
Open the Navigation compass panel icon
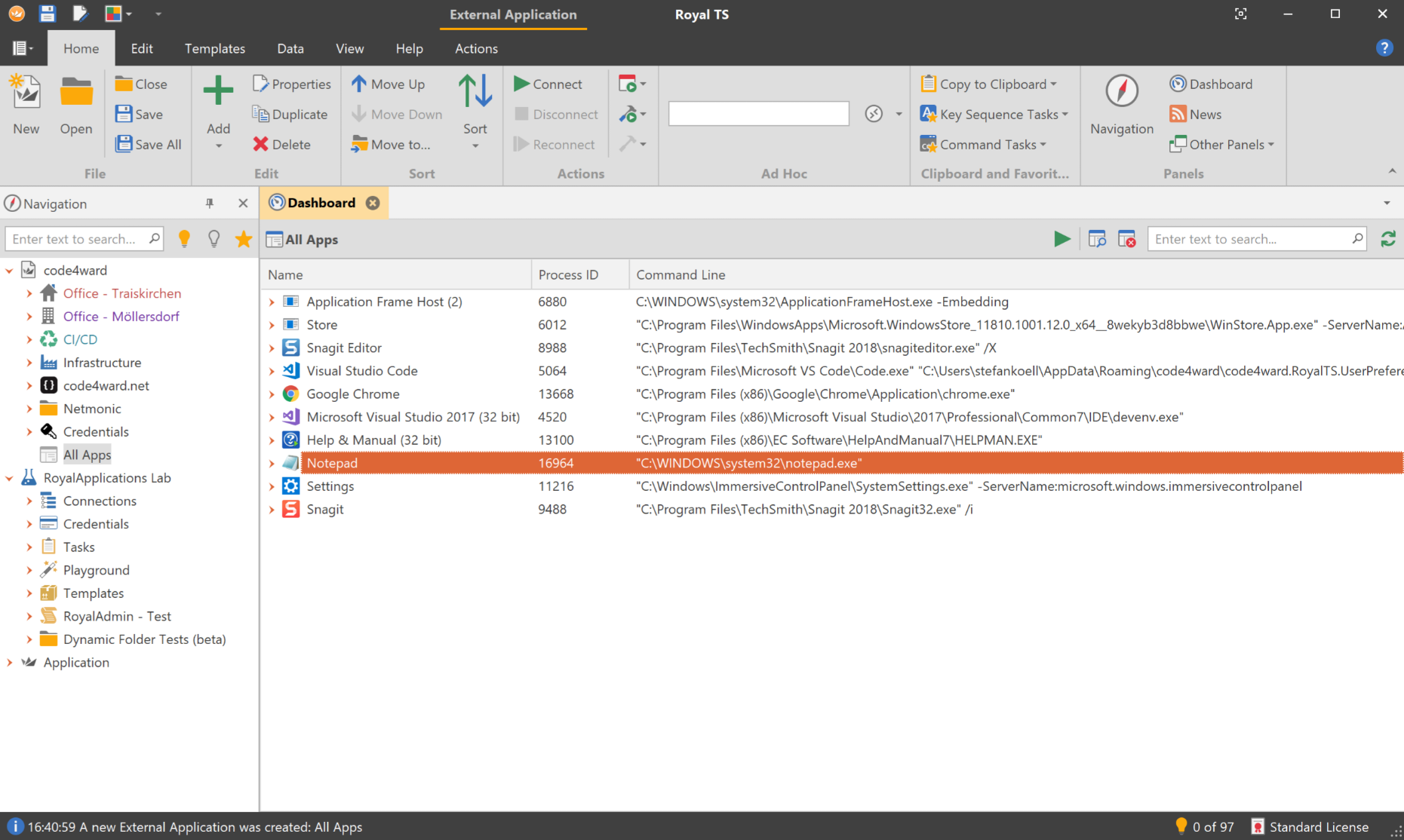1121,91
